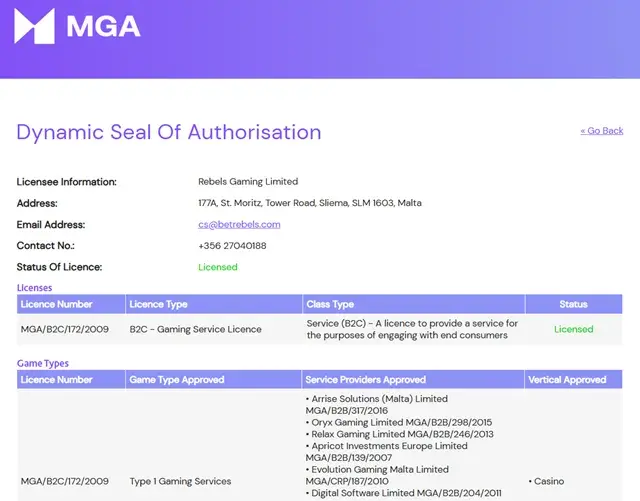Click the Oryx Gaming Limited provider entry

click(399, 422)
